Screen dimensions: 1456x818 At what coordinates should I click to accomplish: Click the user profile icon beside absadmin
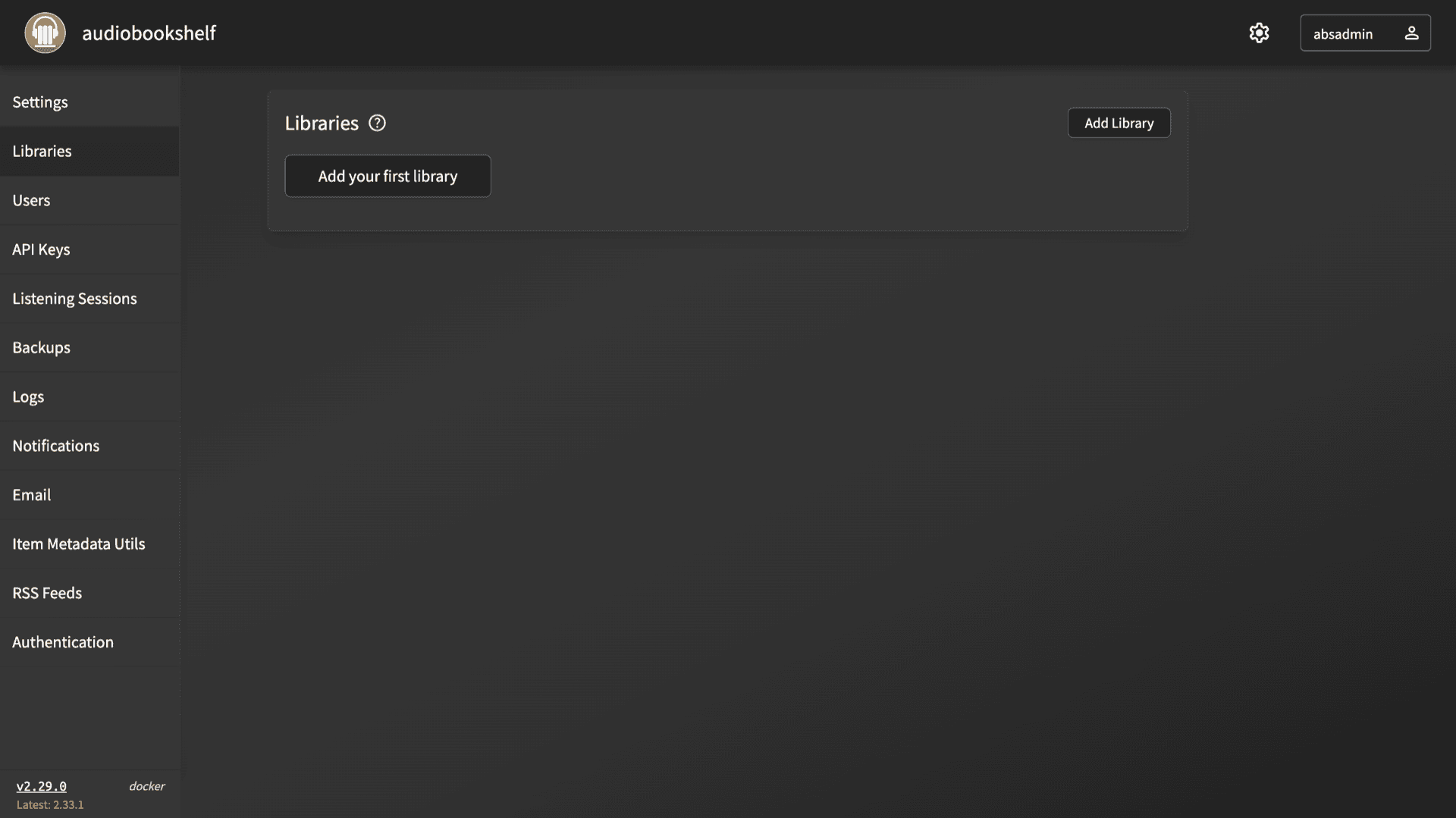point(1411,33)
